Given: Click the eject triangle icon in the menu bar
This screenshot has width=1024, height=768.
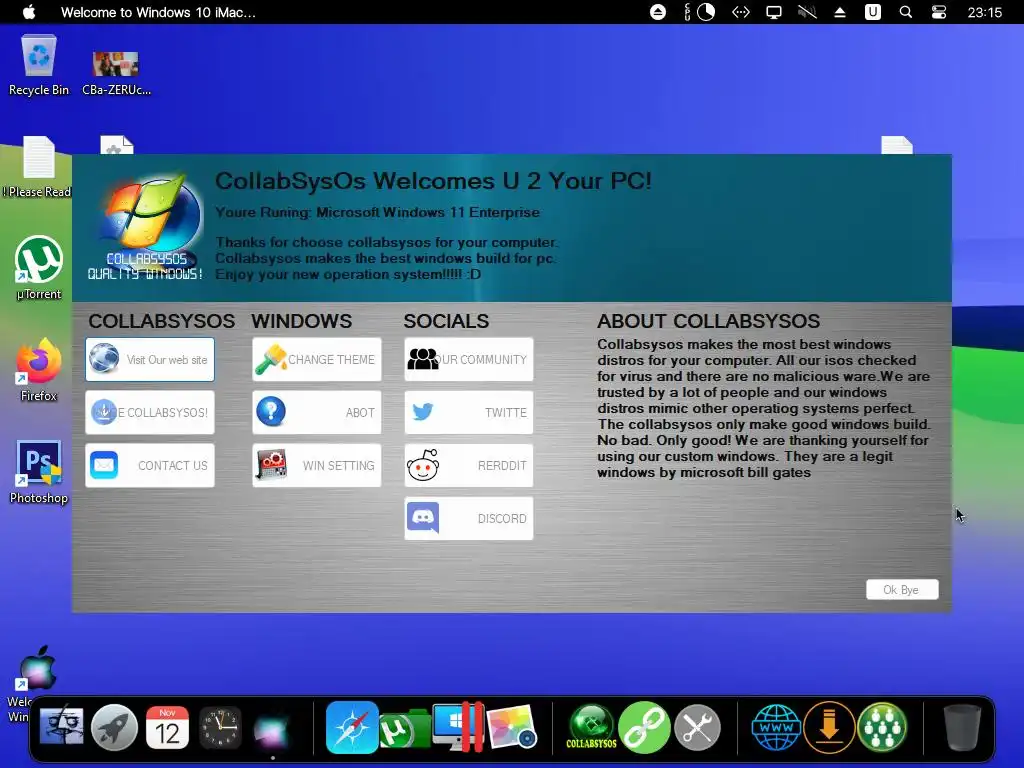Looking at the screenshot, I should point(840,12).
